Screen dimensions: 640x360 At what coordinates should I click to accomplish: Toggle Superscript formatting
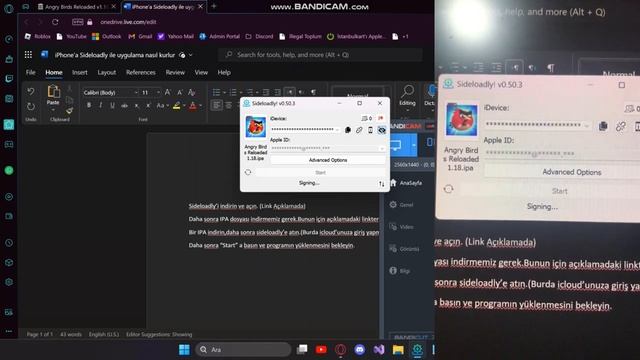point(148,106)
